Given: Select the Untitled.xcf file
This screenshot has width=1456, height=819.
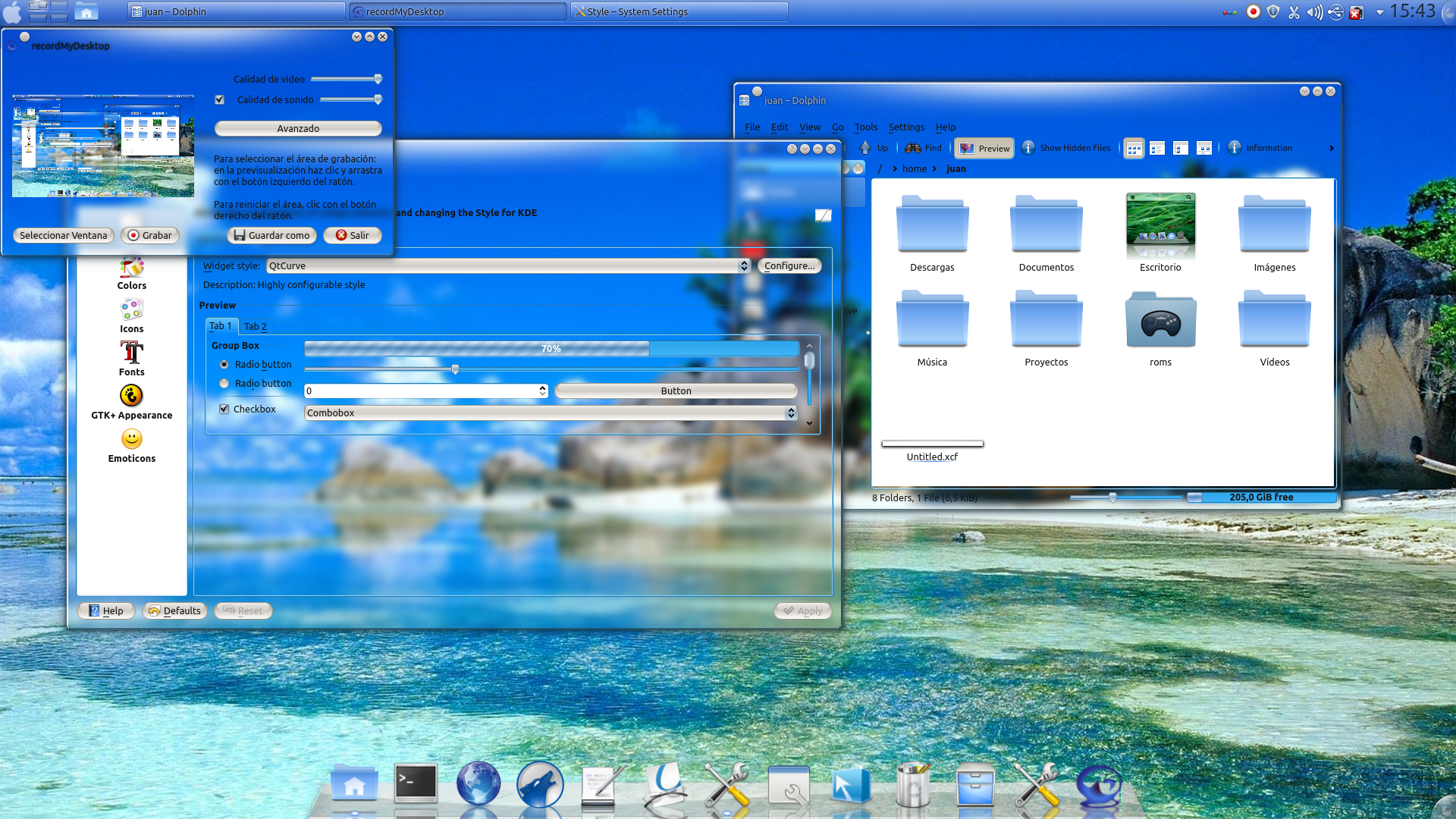Looking at the screenshot, I should pyautogui.click(x=932, y=450).
